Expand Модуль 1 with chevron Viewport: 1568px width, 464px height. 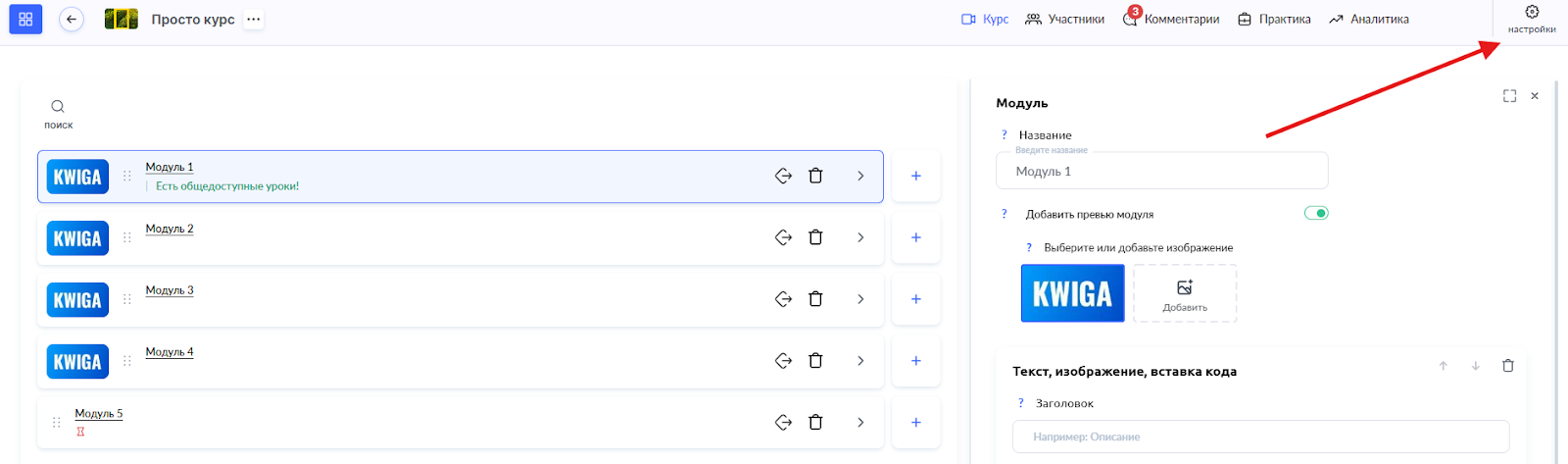click(860, 177)
